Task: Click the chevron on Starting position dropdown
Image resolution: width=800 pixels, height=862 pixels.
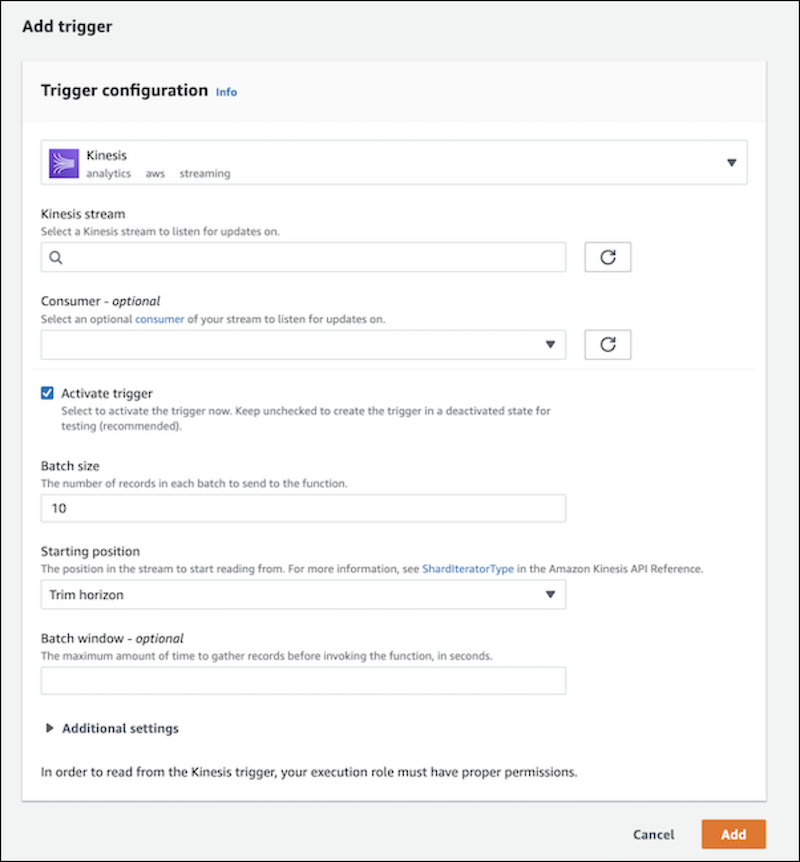Action: coord(550,594)
